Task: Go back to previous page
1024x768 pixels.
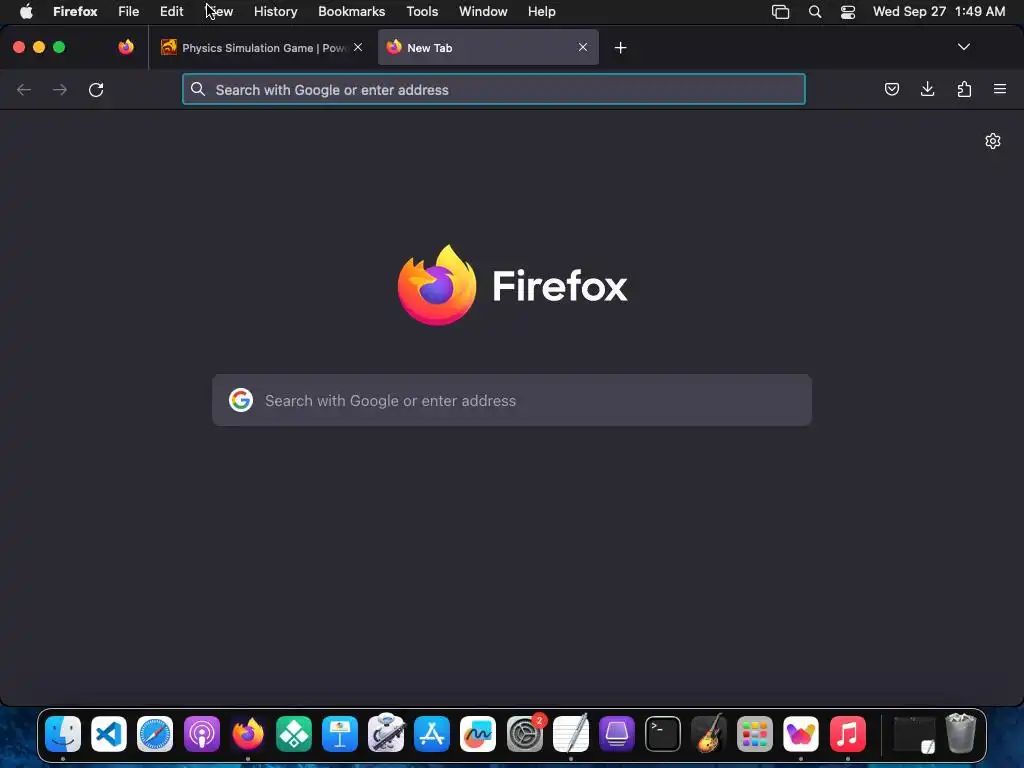Action: point(24,89)
